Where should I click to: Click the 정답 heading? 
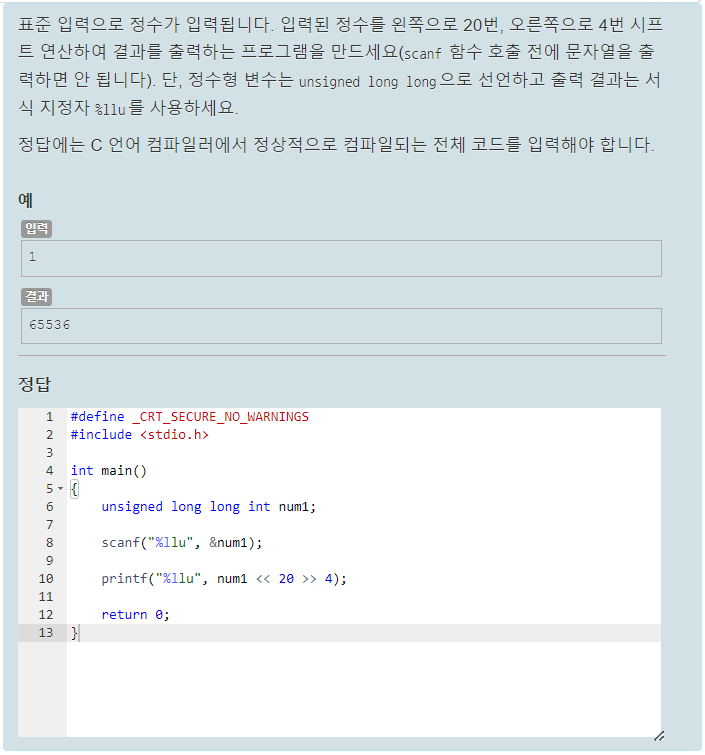click(x=34, y=384)
